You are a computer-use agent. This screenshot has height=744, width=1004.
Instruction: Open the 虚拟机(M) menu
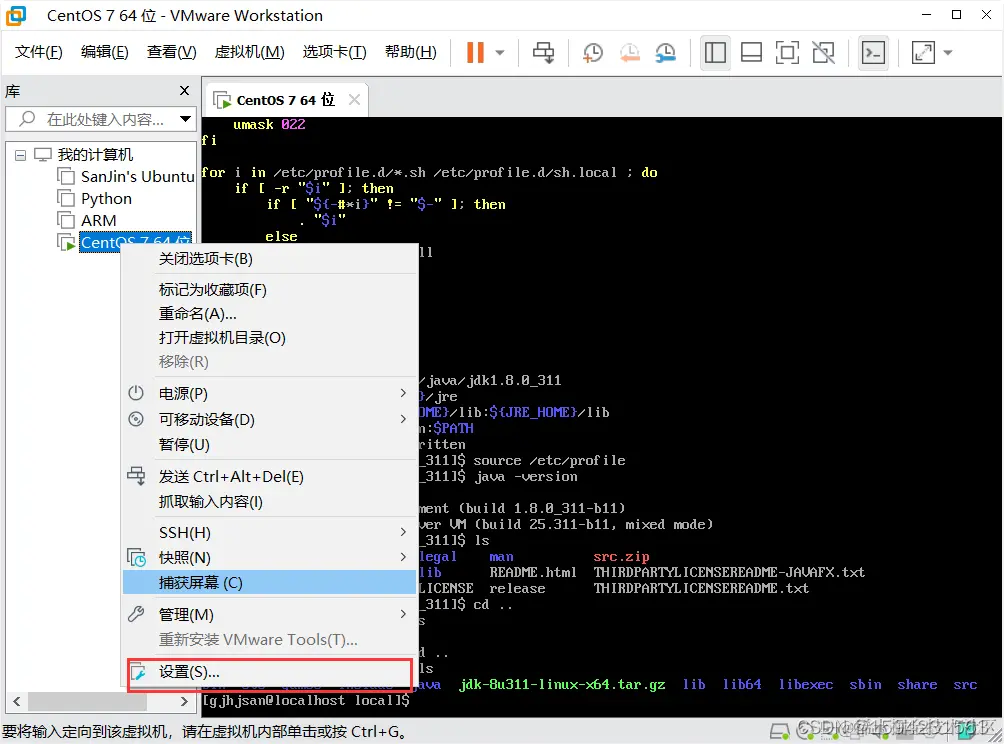[249, 51]
